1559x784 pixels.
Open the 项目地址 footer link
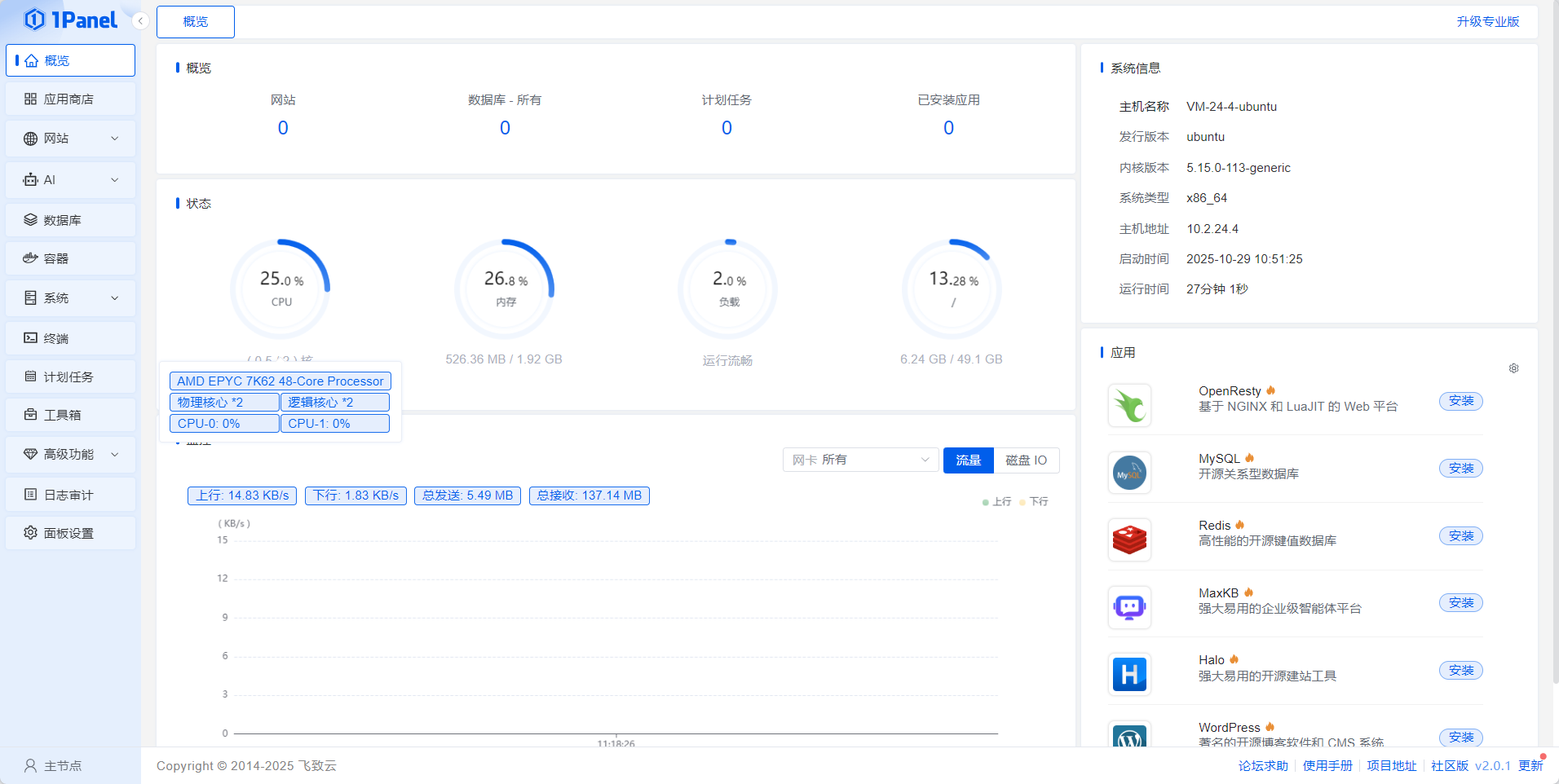[x=1392, y=766]
